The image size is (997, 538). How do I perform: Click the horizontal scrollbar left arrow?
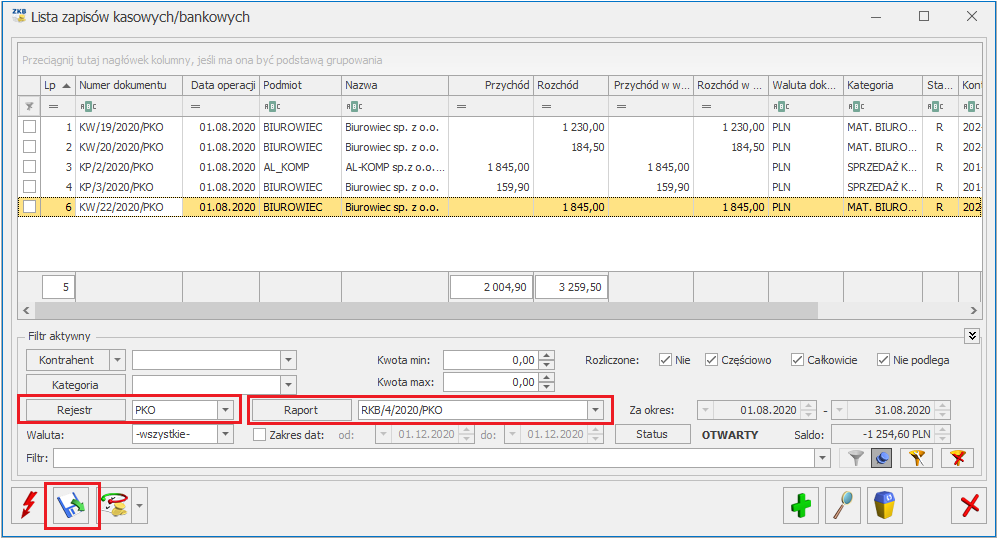tap(26, 310)
